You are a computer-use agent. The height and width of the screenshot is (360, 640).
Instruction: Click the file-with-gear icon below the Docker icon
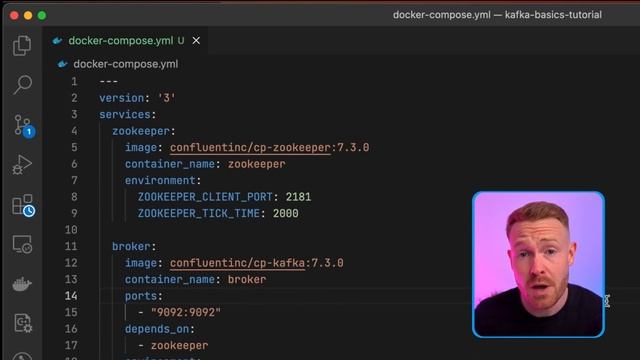[23, 323]
